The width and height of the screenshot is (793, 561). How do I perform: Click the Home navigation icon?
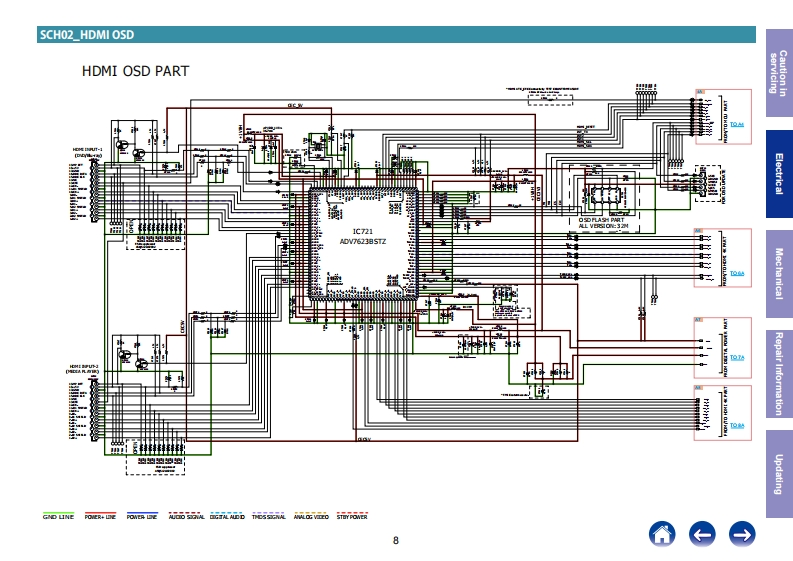pos(662,534)
